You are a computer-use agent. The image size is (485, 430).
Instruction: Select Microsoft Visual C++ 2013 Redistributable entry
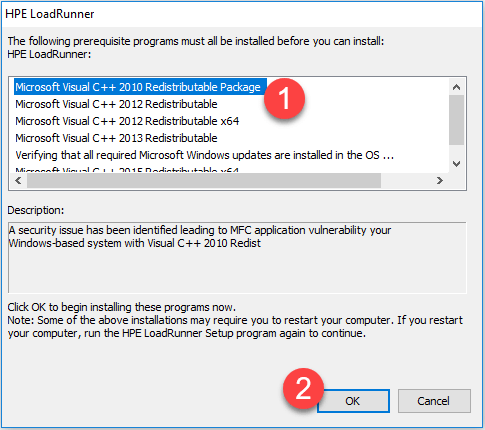pos(116,138)
